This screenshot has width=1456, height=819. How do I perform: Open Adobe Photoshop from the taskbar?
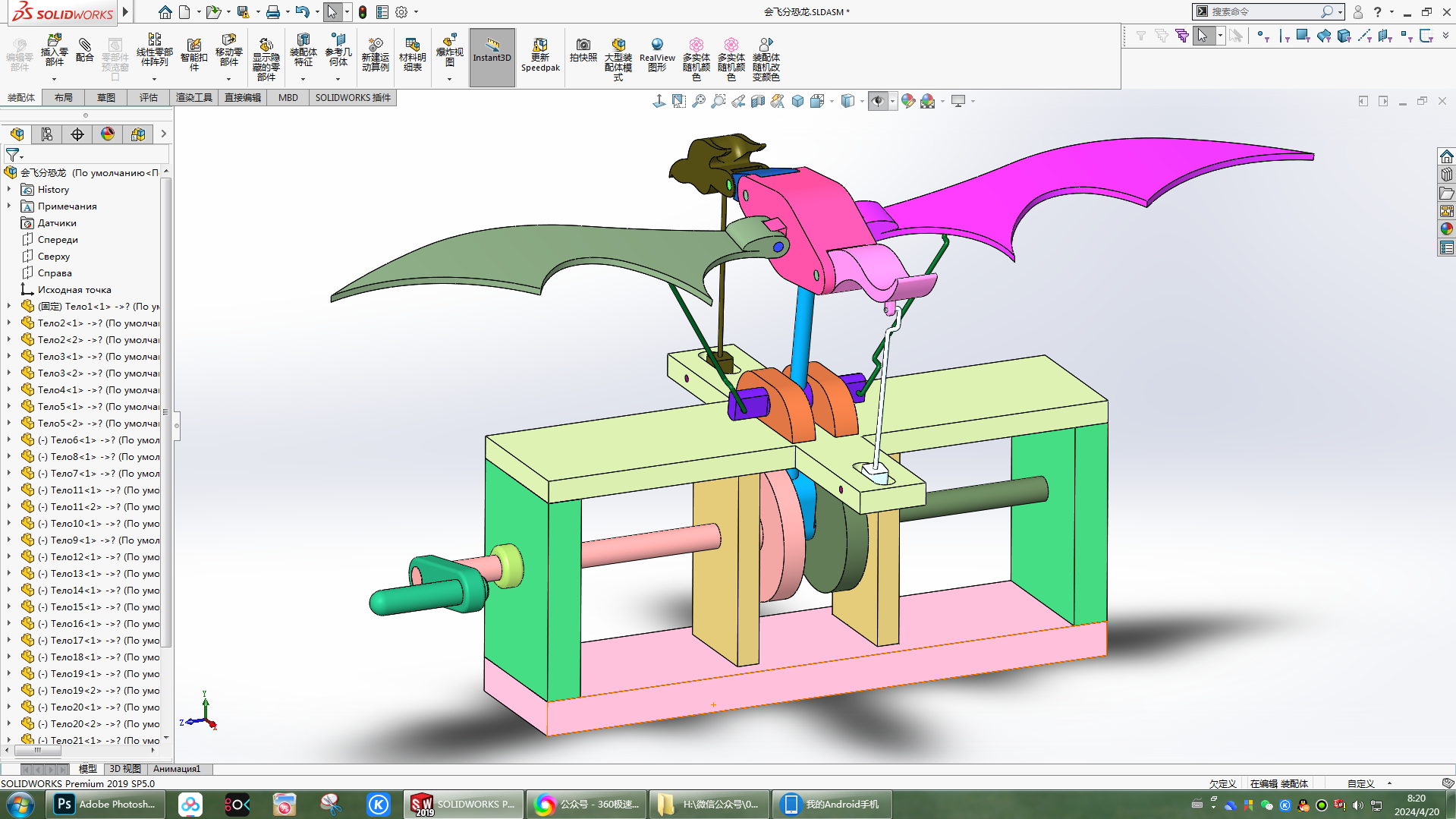pos(107,804)
